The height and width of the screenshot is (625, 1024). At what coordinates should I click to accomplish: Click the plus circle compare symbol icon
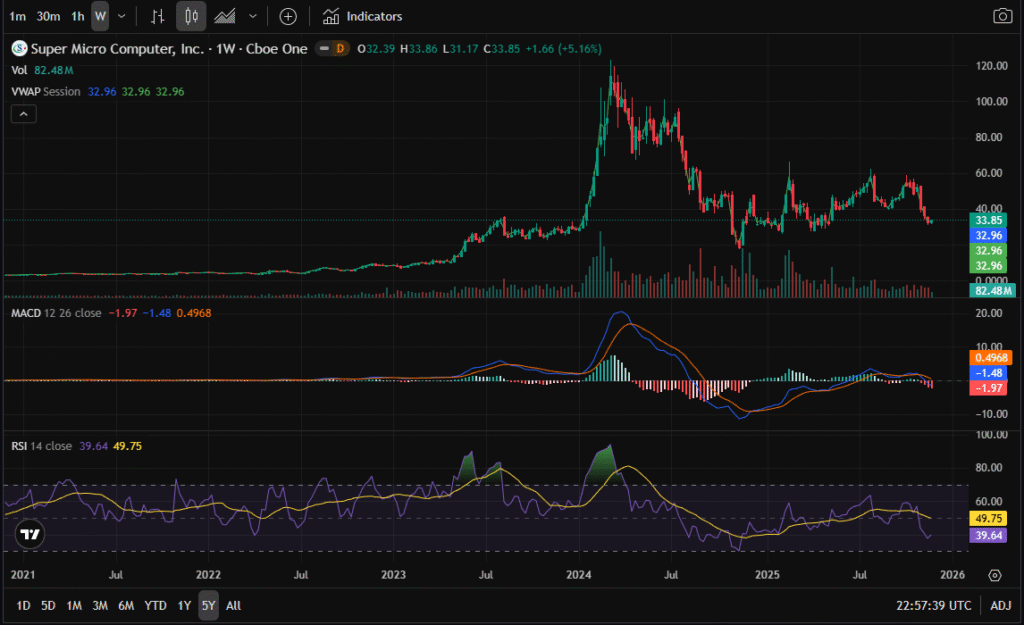coord(288,16)
